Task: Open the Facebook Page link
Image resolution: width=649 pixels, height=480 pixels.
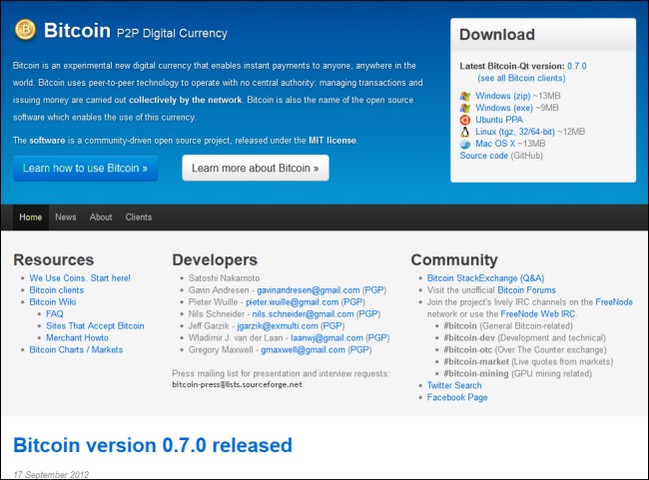Action: (x=457, y=398)
